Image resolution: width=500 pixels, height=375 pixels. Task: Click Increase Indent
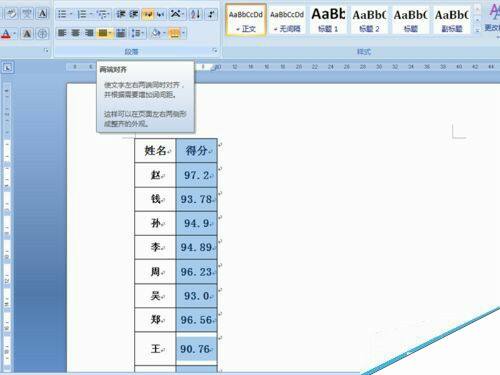[x=134, y=14]
